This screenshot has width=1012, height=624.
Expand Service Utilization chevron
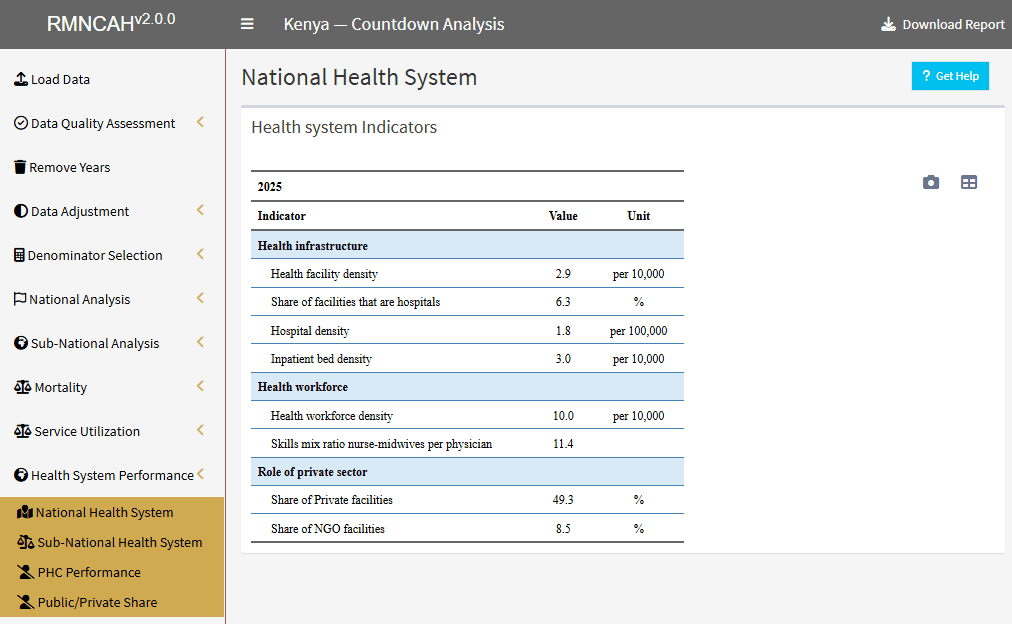tap(201, 429)
